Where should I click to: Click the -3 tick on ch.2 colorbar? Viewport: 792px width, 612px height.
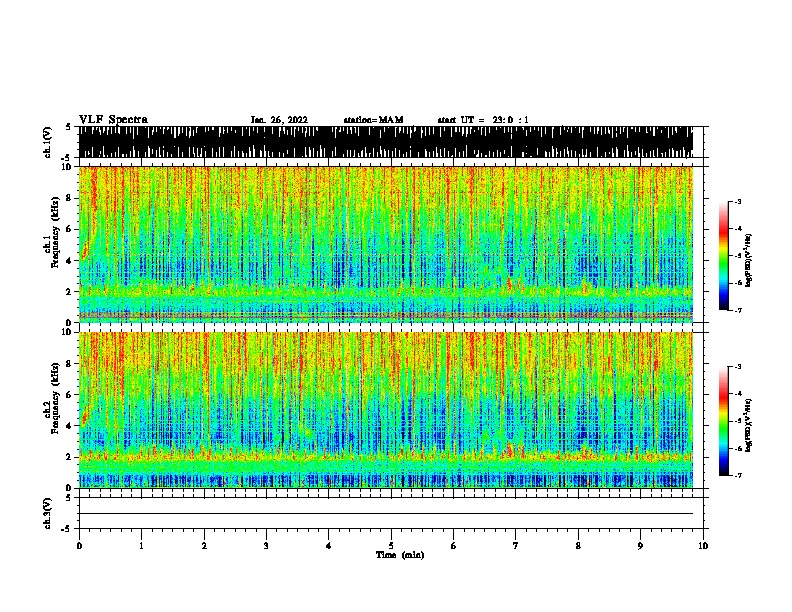737,367
